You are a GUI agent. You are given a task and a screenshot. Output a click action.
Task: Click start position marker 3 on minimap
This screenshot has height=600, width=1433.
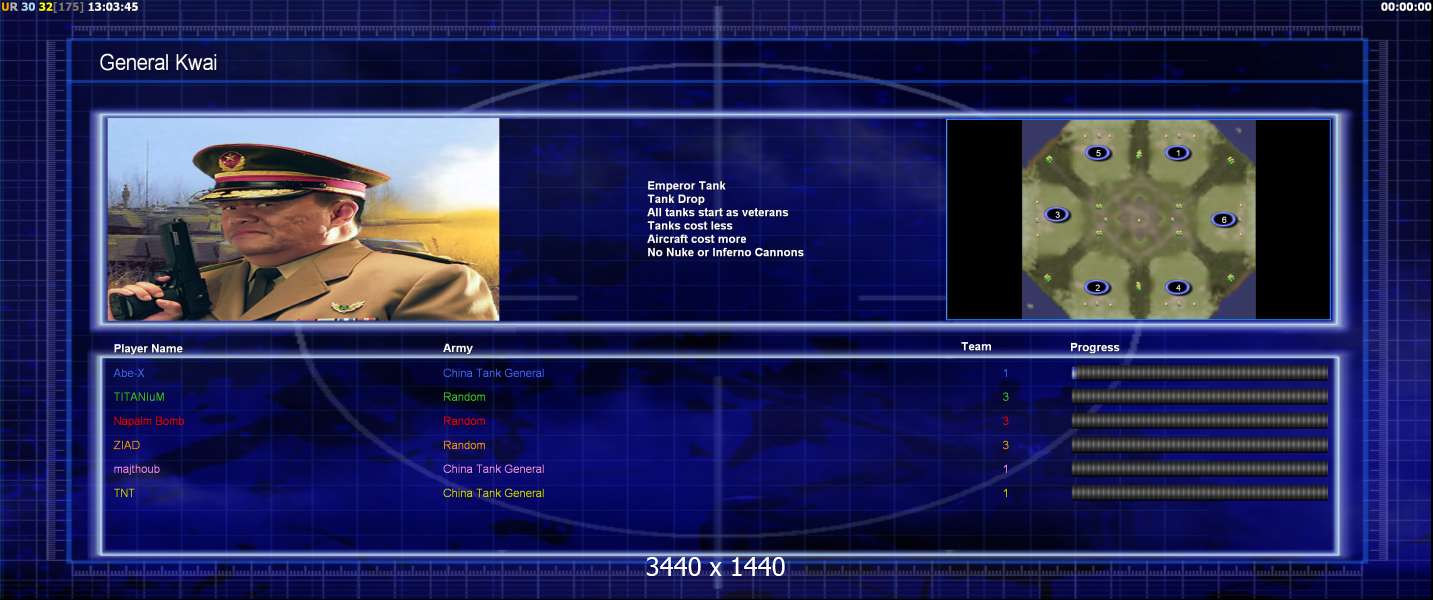click(1057, 214)
